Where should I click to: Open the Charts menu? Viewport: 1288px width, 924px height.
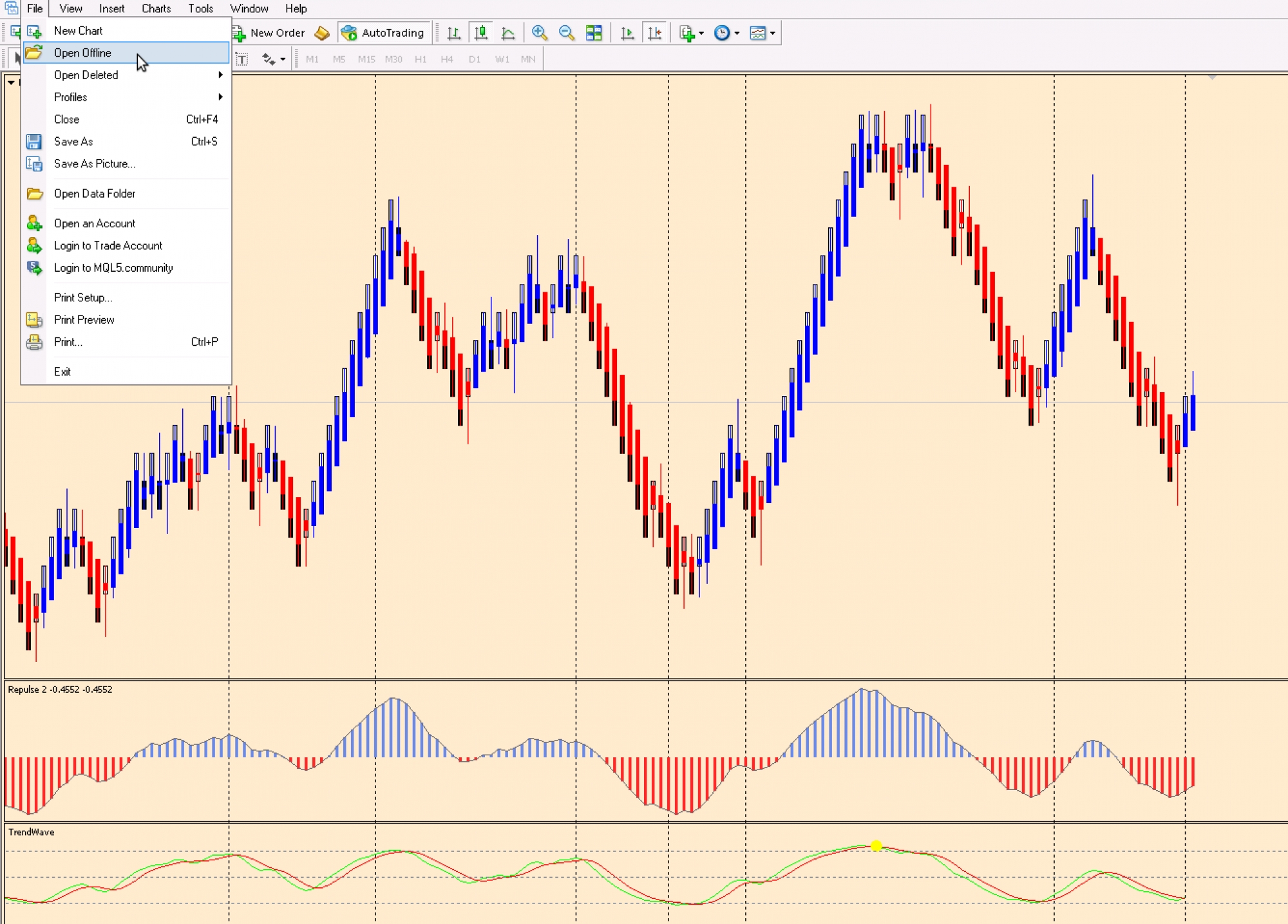[156, 8]
